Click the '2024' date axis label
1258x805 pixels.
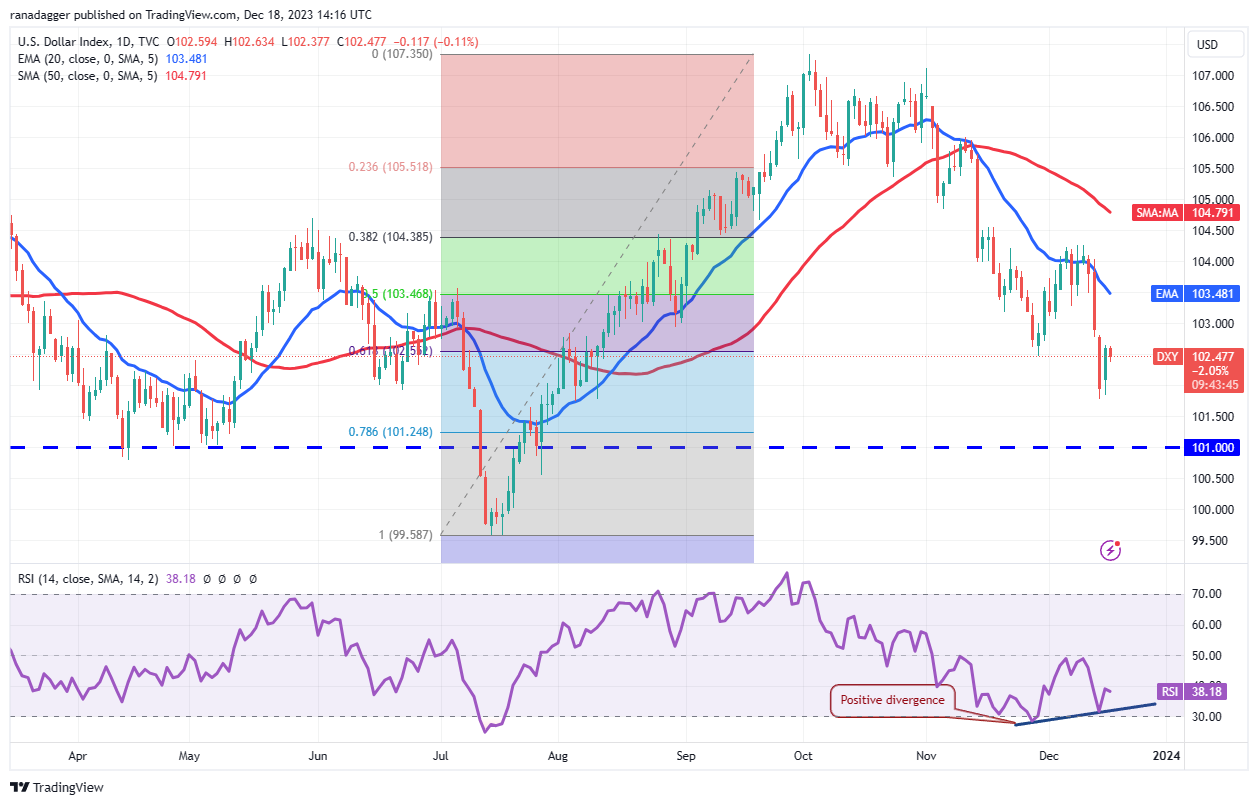(1166, 757)
